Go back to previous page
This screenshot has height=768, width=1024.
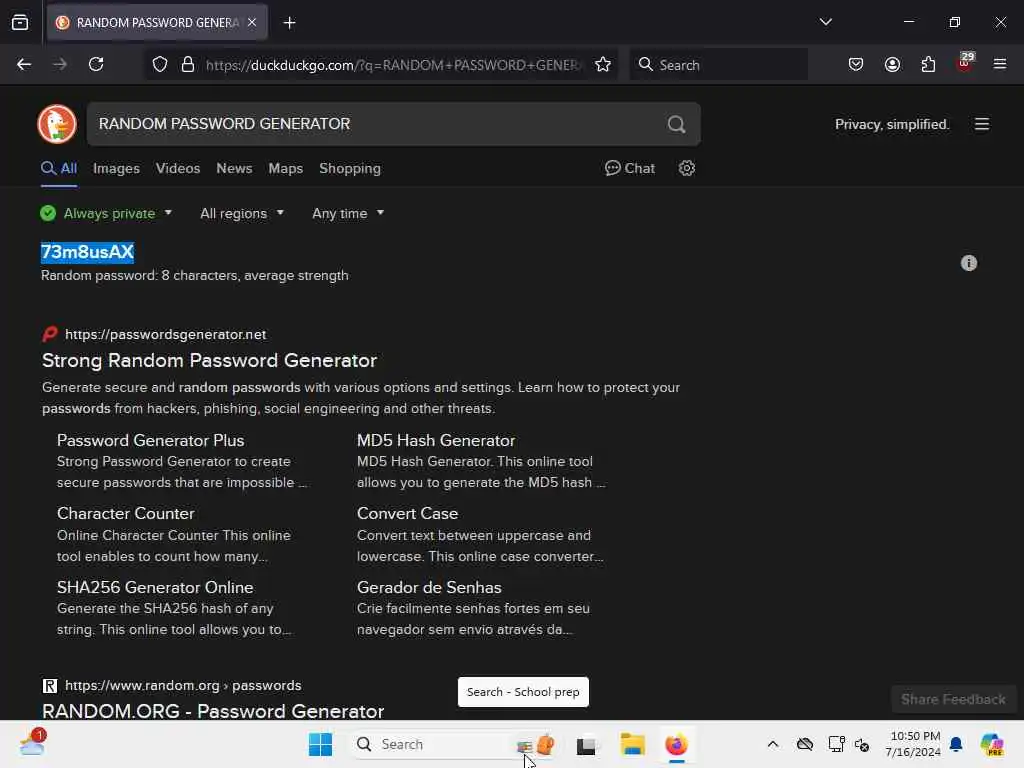[24, 64]
